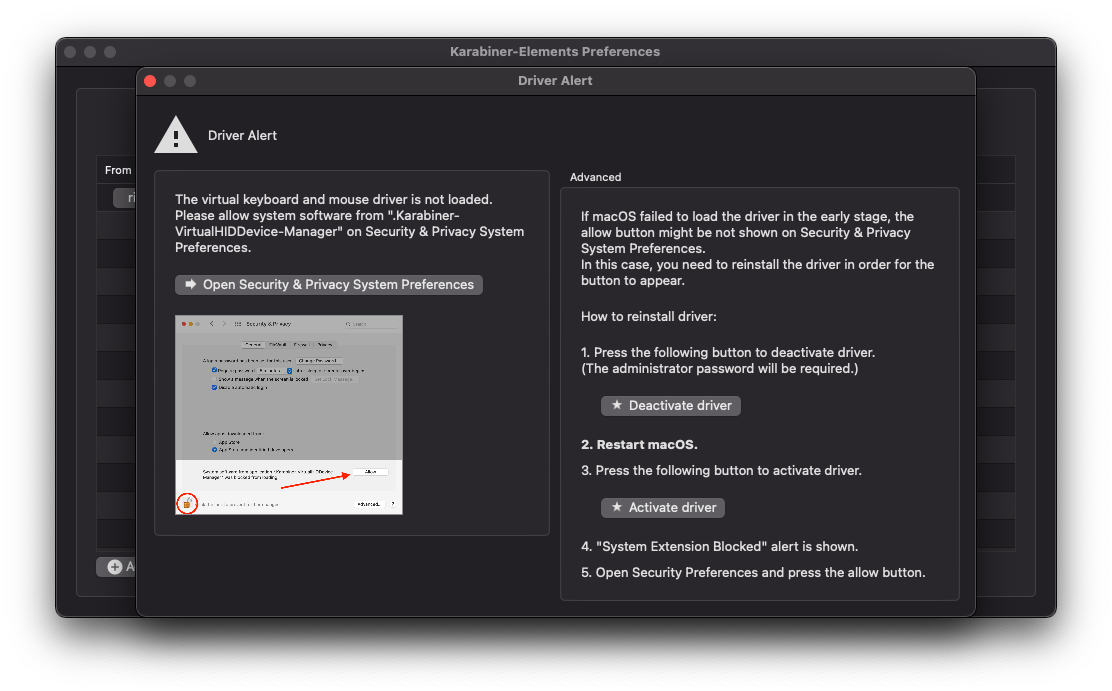
Task: Click the '1. Press the following button to deactivate driver.' text
Action: coord(728,353)
